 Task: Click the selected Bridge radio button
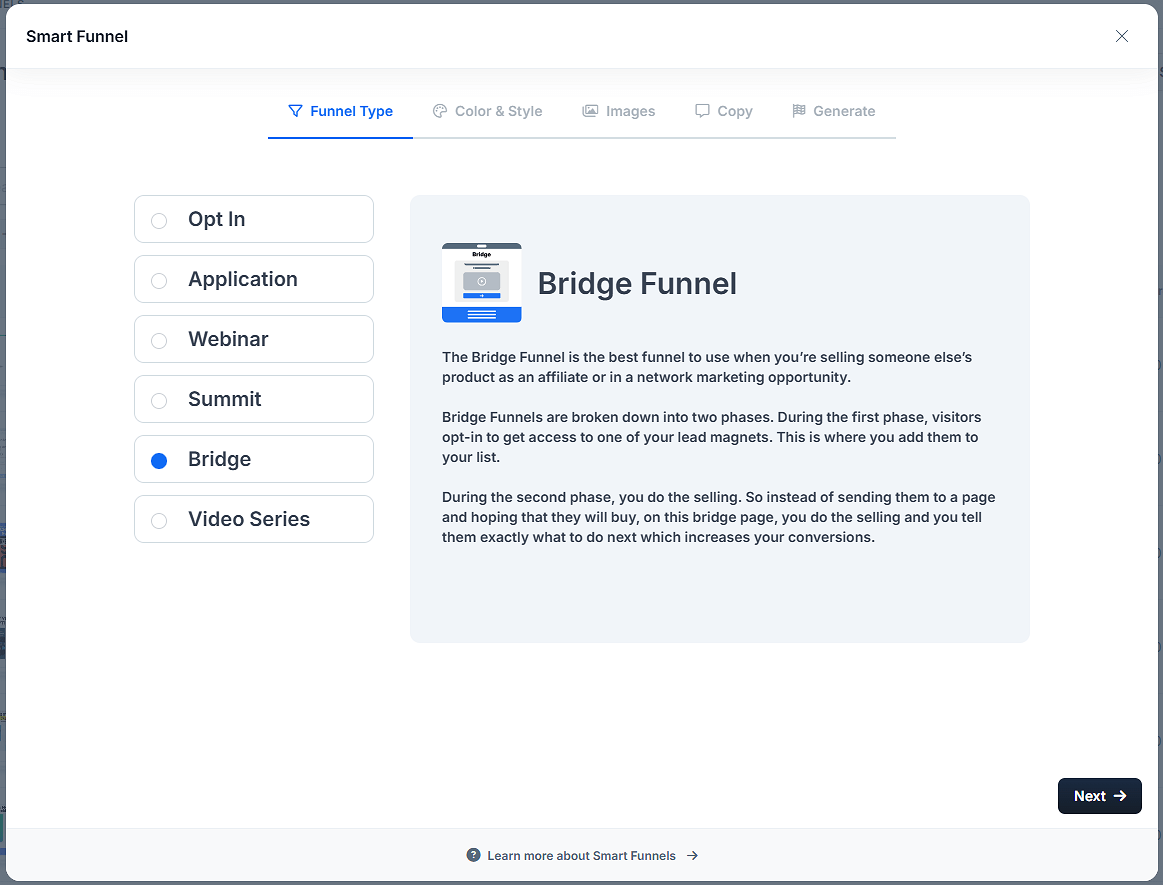(159, 461)
